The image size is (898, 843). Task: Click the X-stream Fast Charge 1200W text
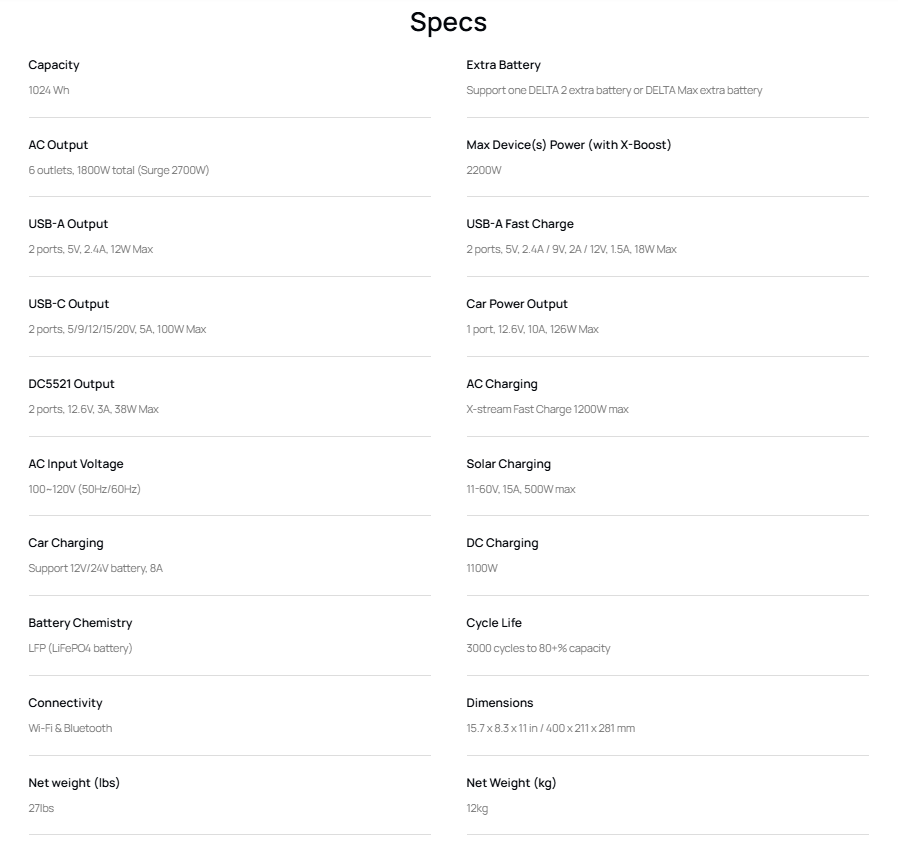tap(548, 409)
